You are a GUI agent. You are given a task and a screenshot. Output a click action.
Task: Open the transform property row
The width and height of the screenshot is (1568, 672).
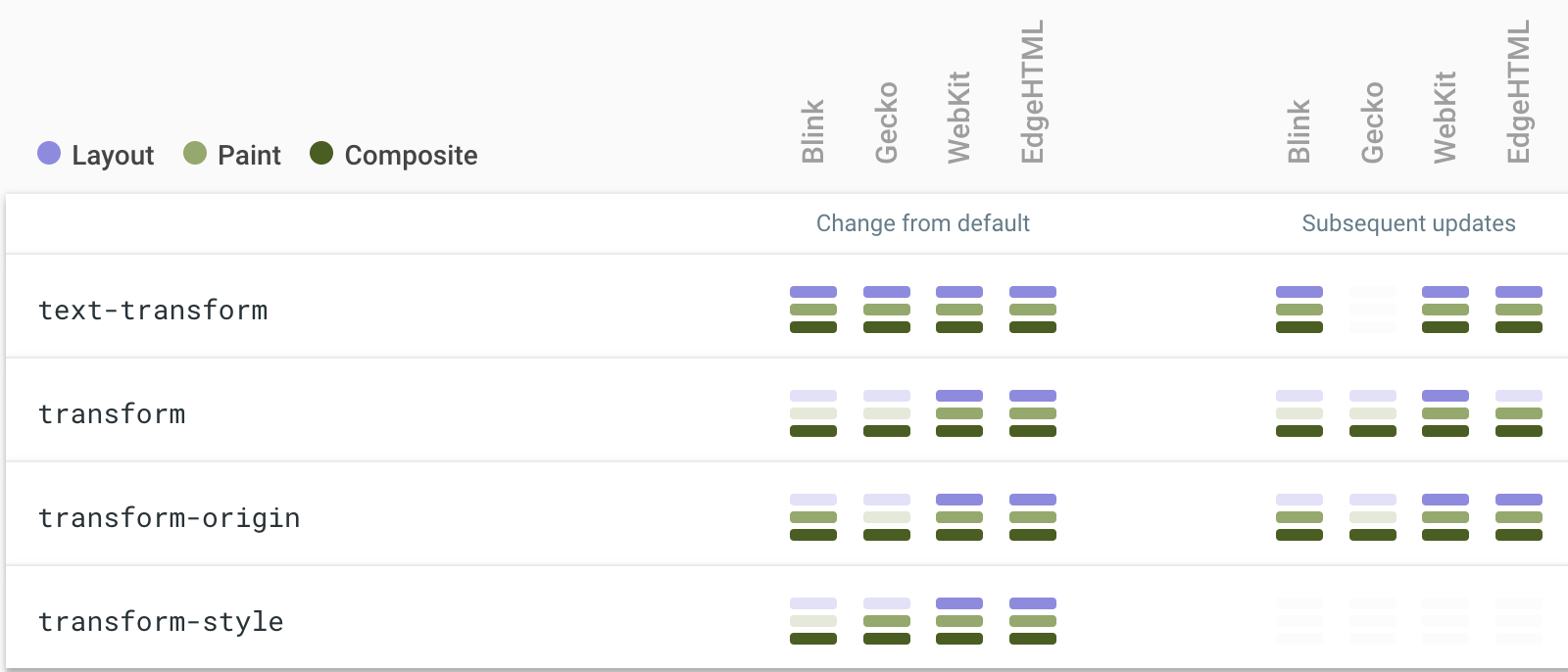tap(112, 414)
